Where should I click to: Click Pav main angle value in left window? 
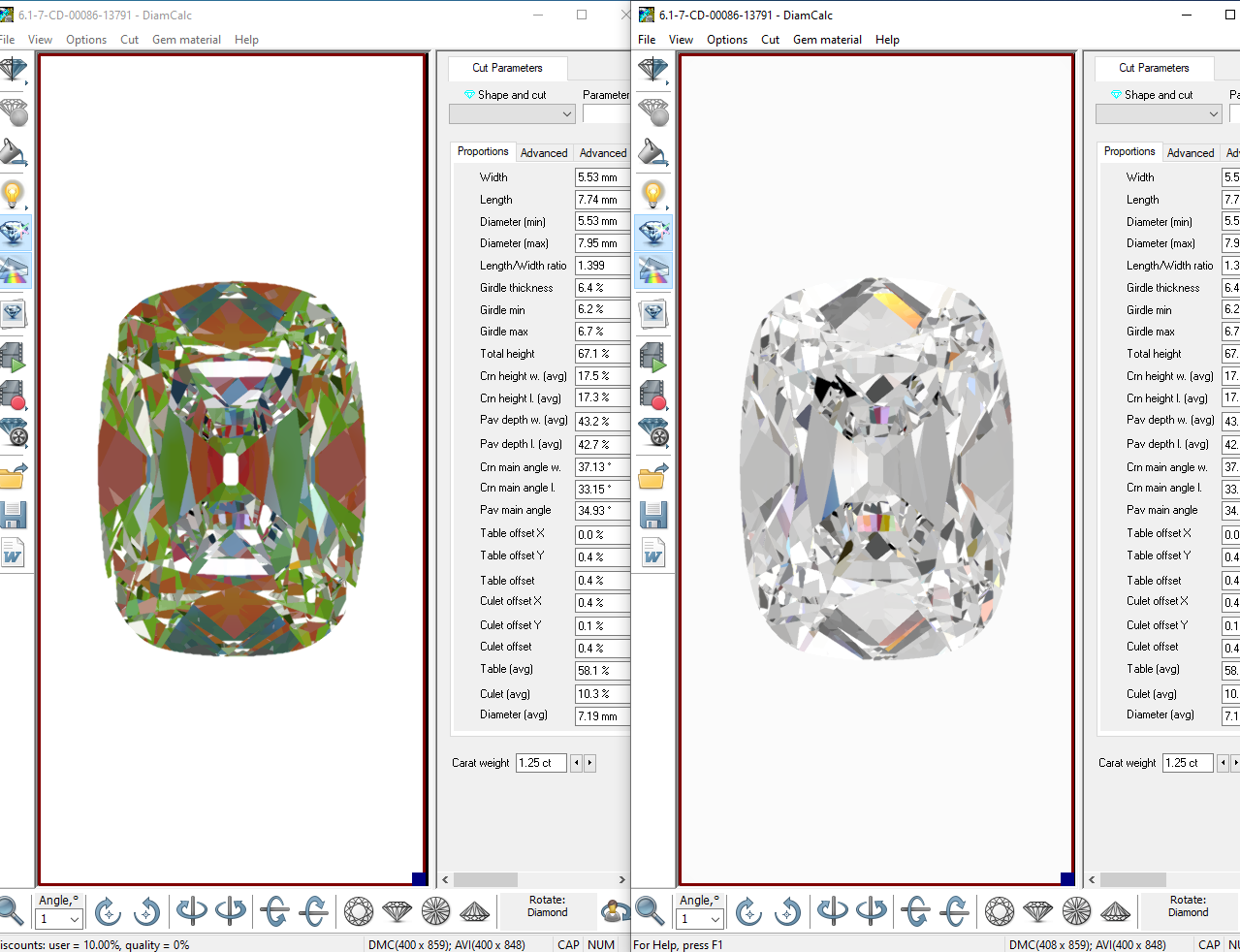point(602,510)
